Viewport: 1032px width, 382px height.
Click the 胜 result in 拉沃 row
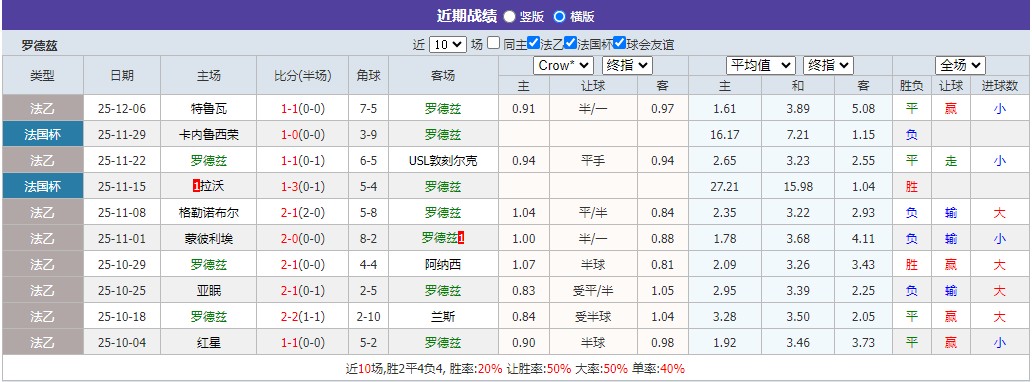point(912,186)
